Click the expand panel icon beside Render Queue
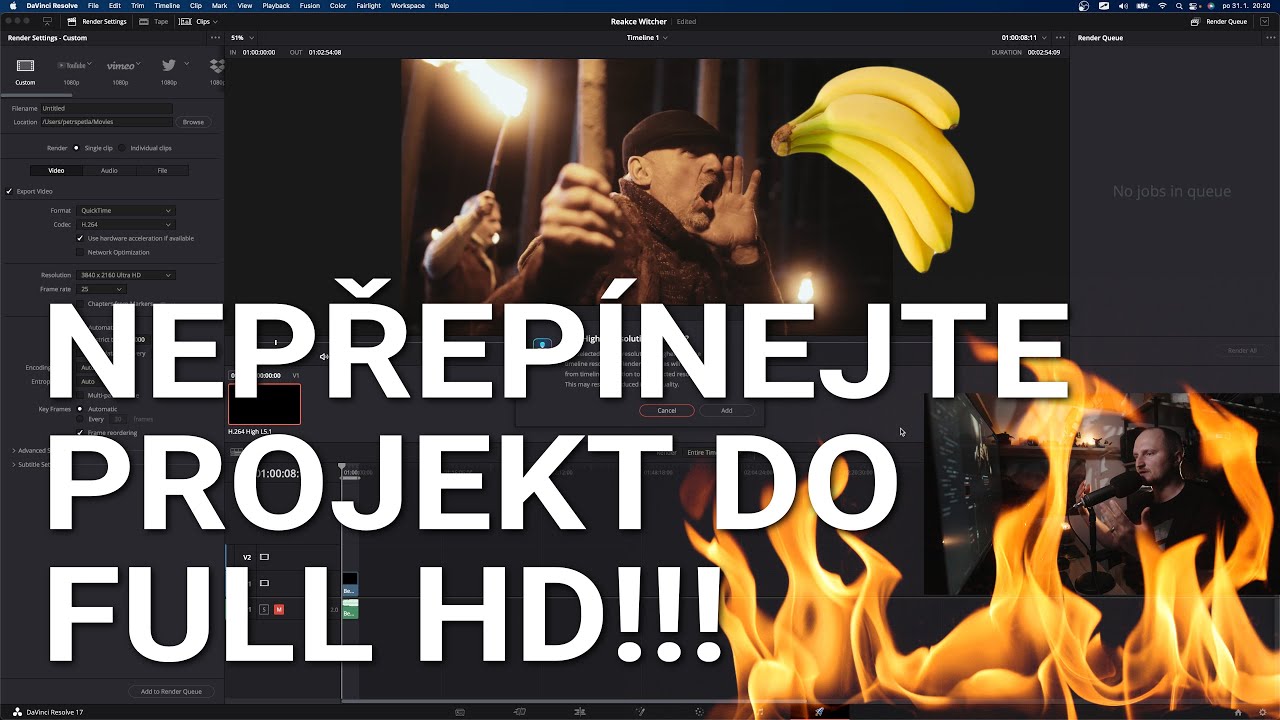The height and width of the screenshot is (720, 1280). point(1265,21)
